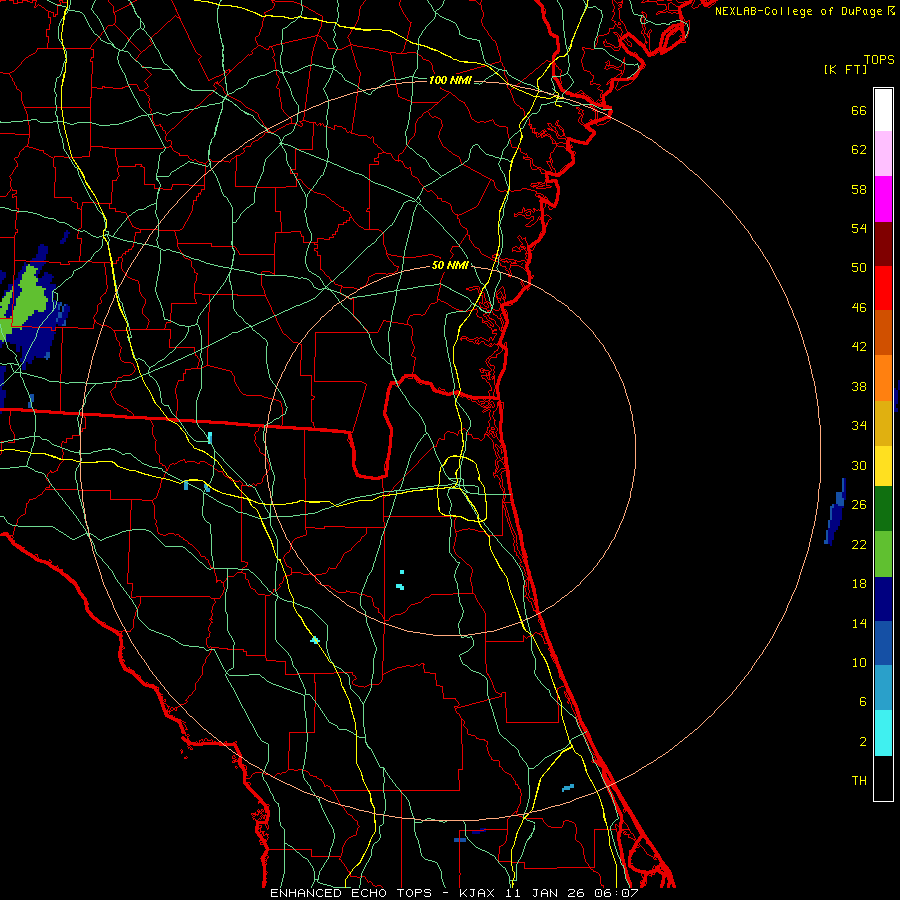The image size is (900, 900).
Task: Click the bright red 50K ft legend swatch
Action: pos(883,288)
